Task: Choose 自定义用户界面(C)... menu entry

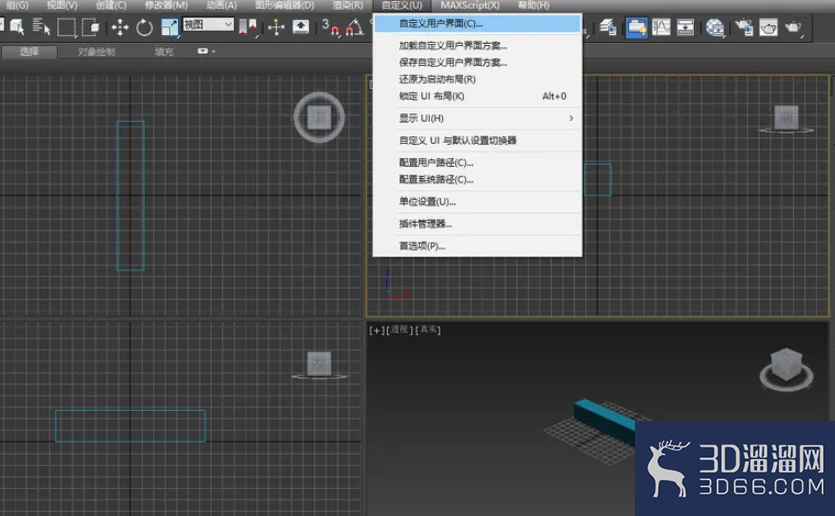Action: [477, 23]
